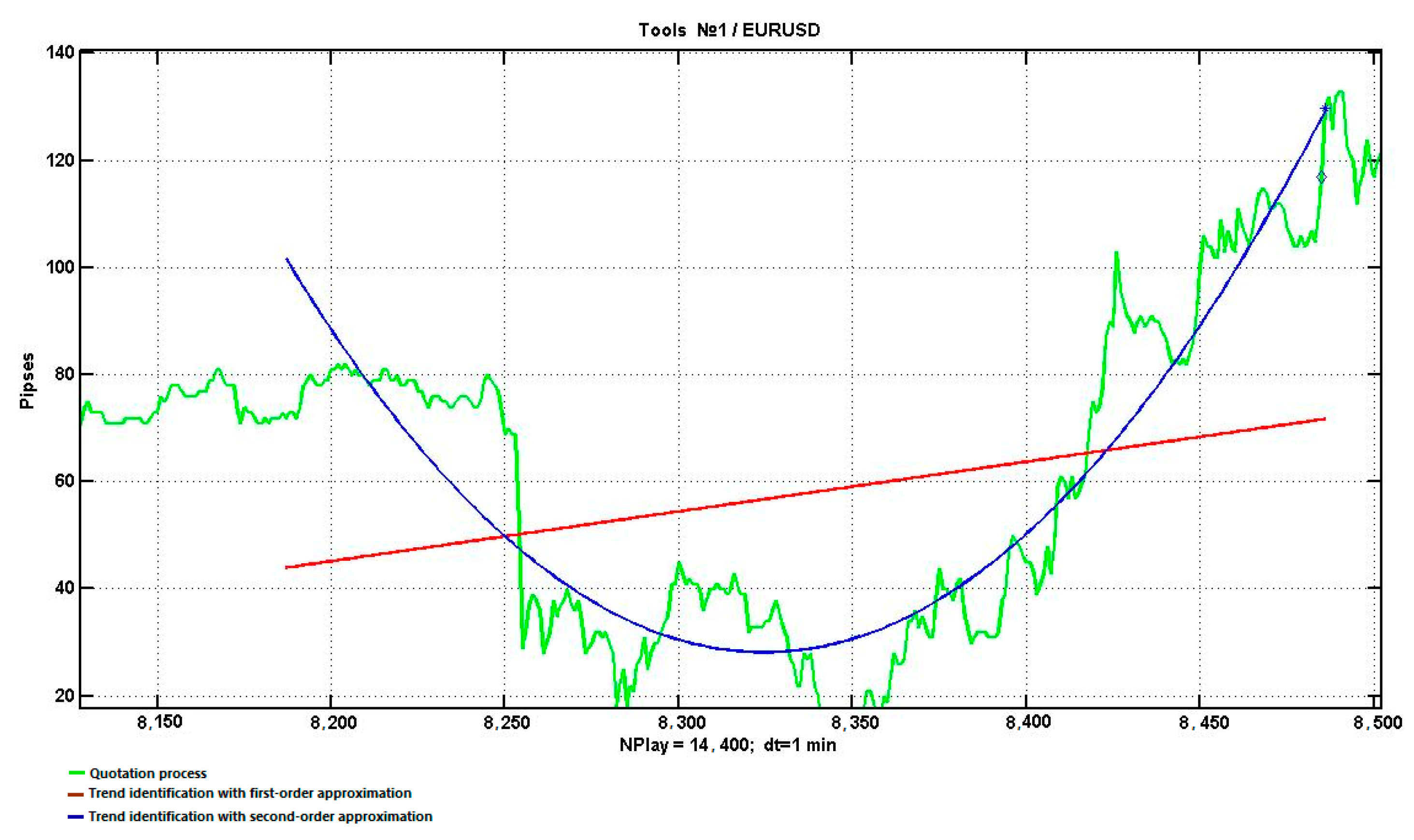Click the diamond marker on the green curve
Viewport: 1414px width, 840px height.
(1321, 177)
